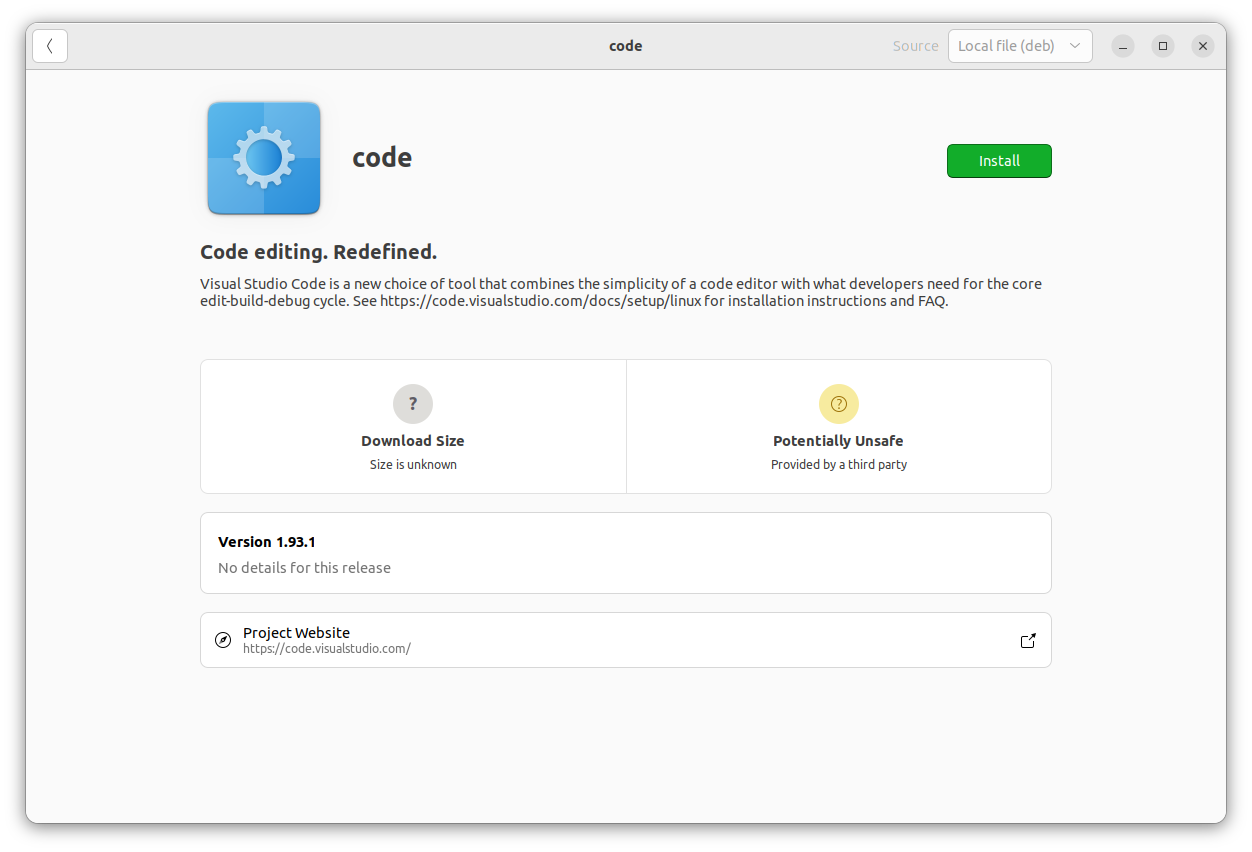Screen dimensions: 1252x852
Task: Click the 'Source' label in the header
Action: tap(915, 46)
